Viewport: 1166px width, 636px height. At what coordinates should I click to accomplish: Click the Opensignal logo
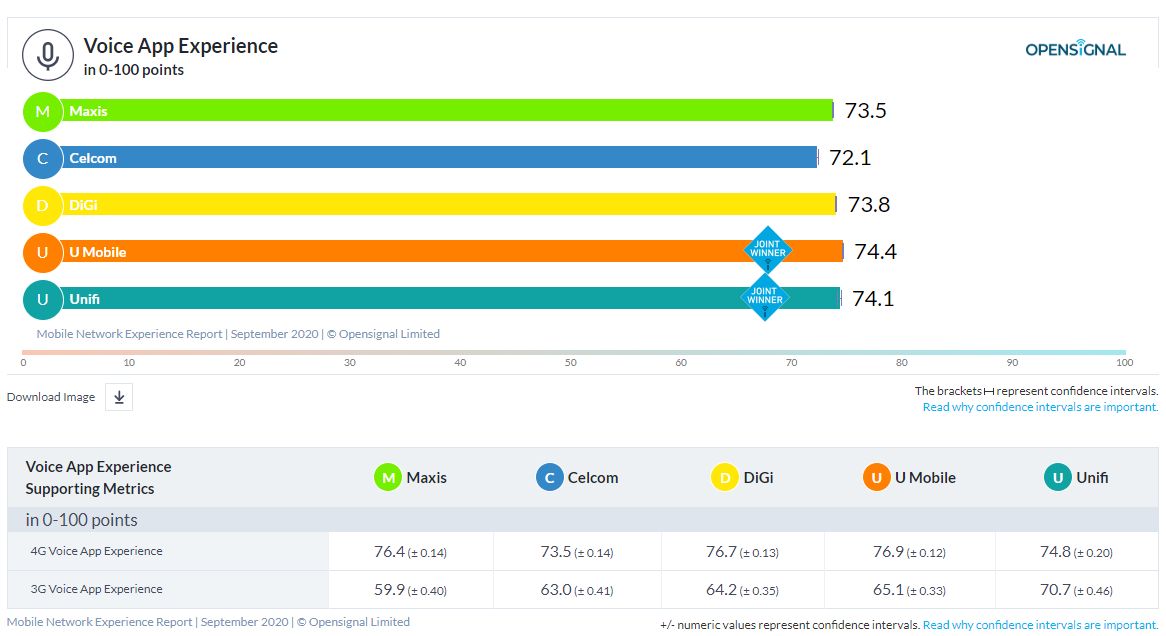tap(1075, 49)
